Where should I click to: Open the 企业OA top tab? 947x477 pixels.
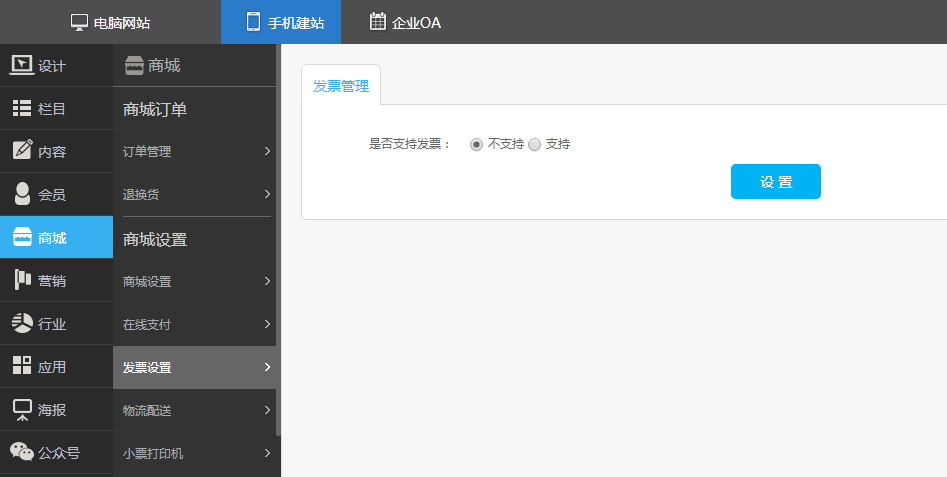[x=405, y=22]
